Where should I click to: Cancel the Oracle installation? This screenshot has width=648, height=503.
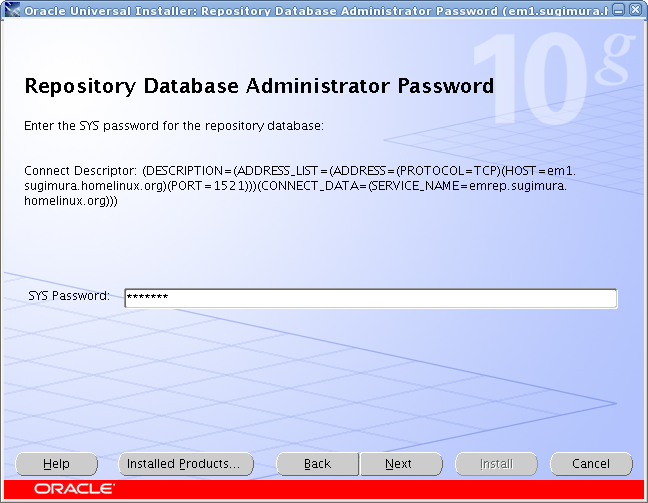point(591,464)
